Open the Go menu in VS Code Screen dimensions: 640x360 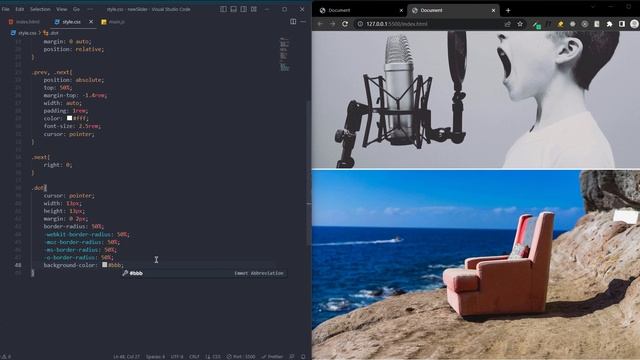tap(76, 9)
